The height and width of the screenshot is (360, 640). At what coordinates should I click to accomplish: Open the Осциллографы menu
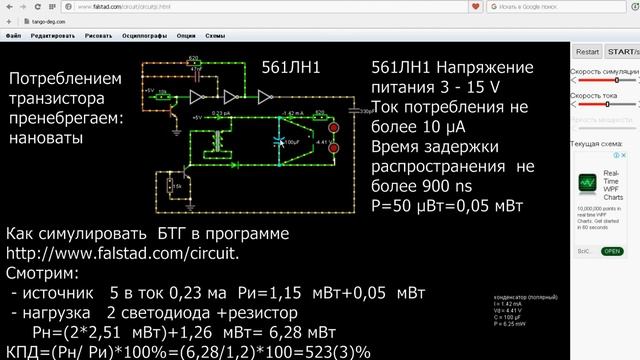[x=144, y=36]
